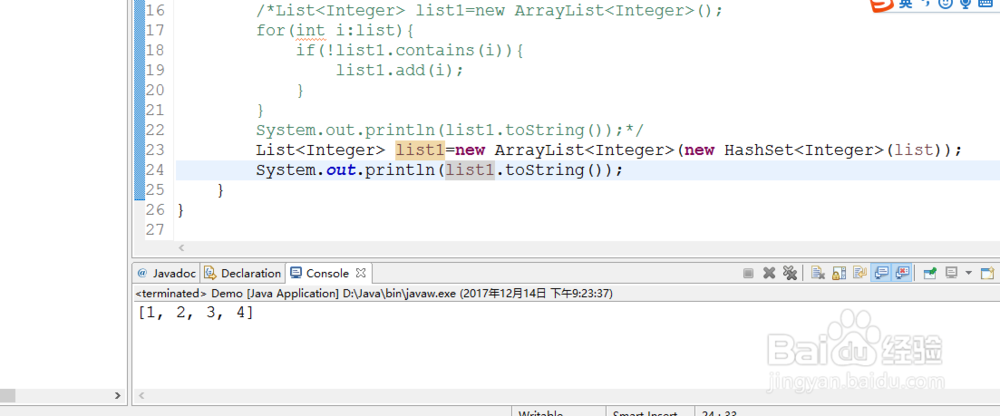Toggle show console when standard error changes

click(902, 273)
